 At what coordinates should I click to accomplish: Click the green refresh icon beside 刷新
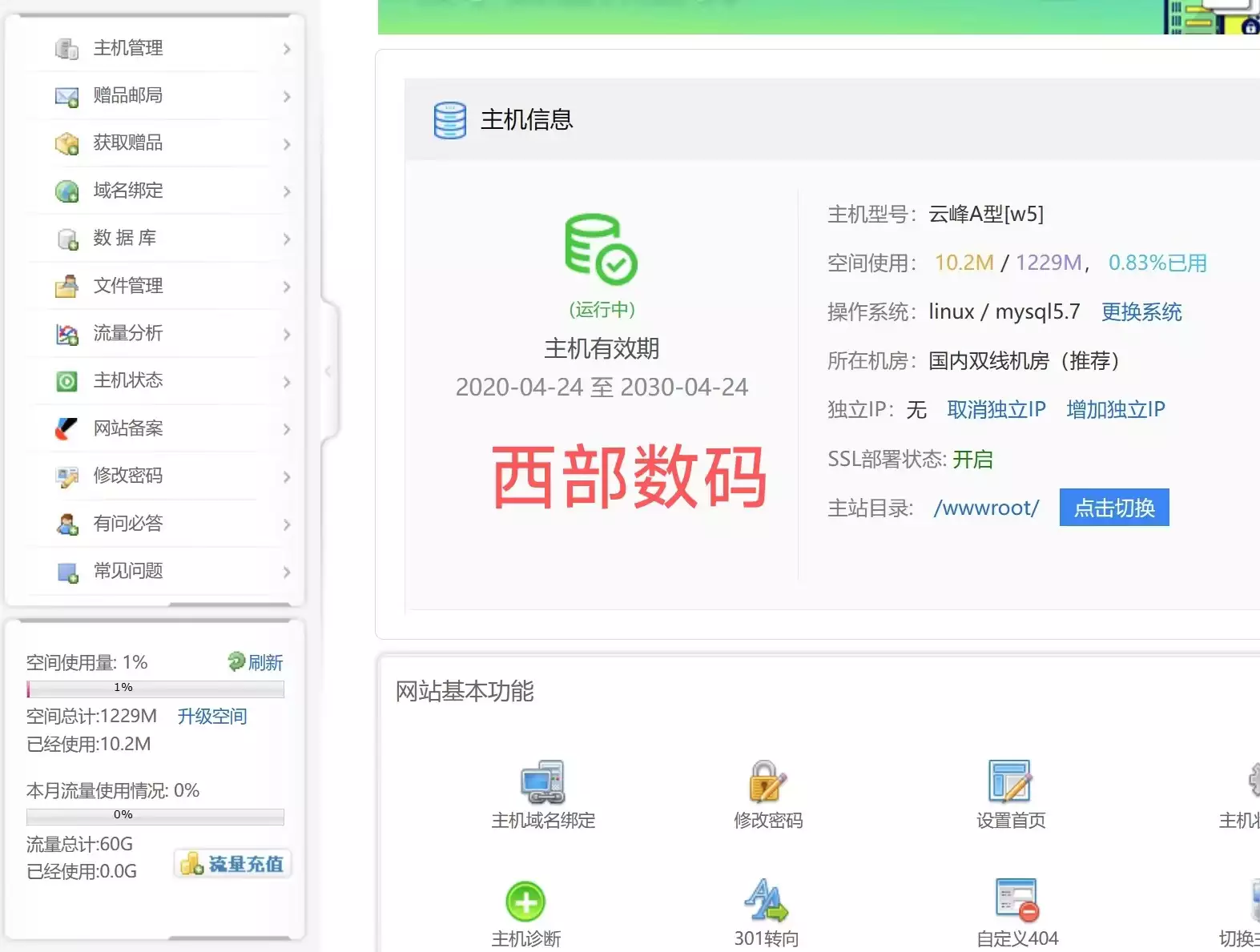pyautogui.click(x=236, y=661)
